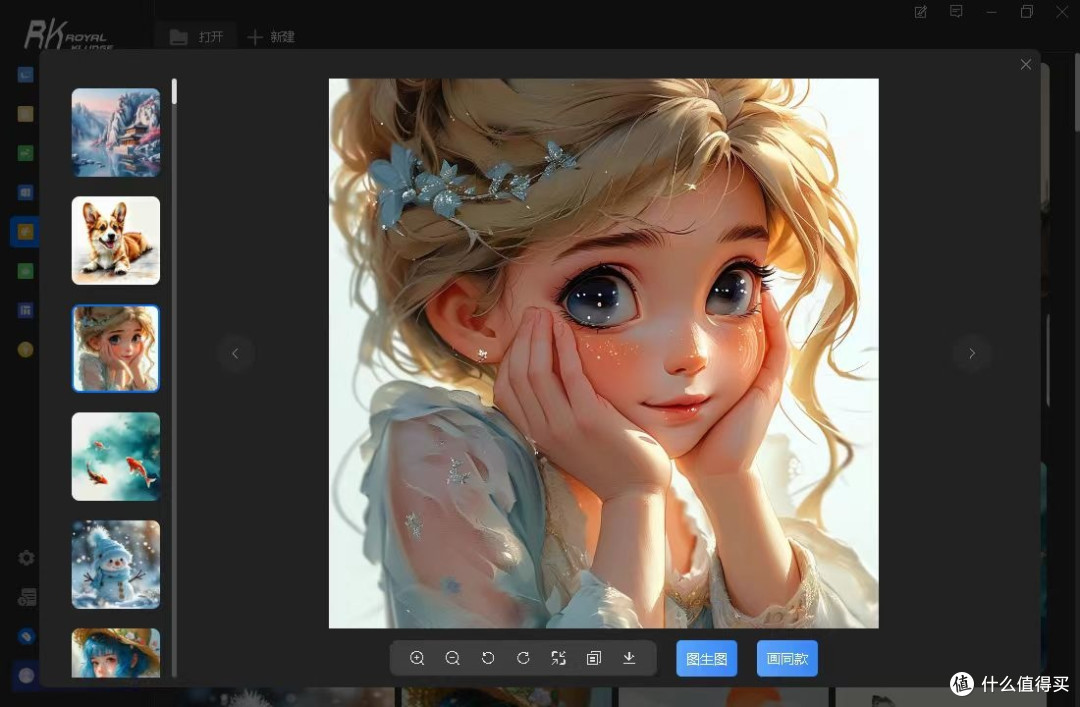
Task: Download the current image
Action: pyautogui.click(x=629, y=658)
